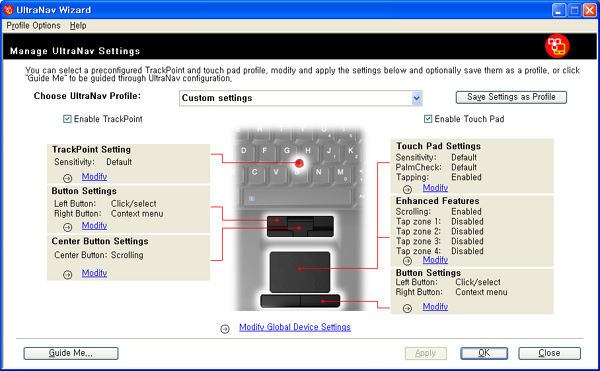Viewport: 600px width, 371px height.
Task: Expand the Choose UltraNav Profile dropdown arrow
Action: click(416, 98)
